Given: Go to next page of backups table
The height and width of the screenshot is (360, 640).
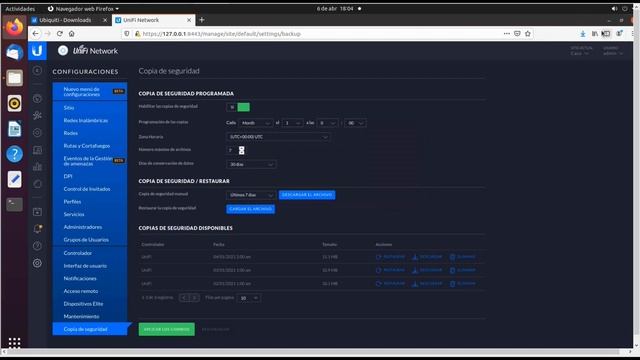Looking at the screenshot, I should pyautogui.click(x=195, y=298).
